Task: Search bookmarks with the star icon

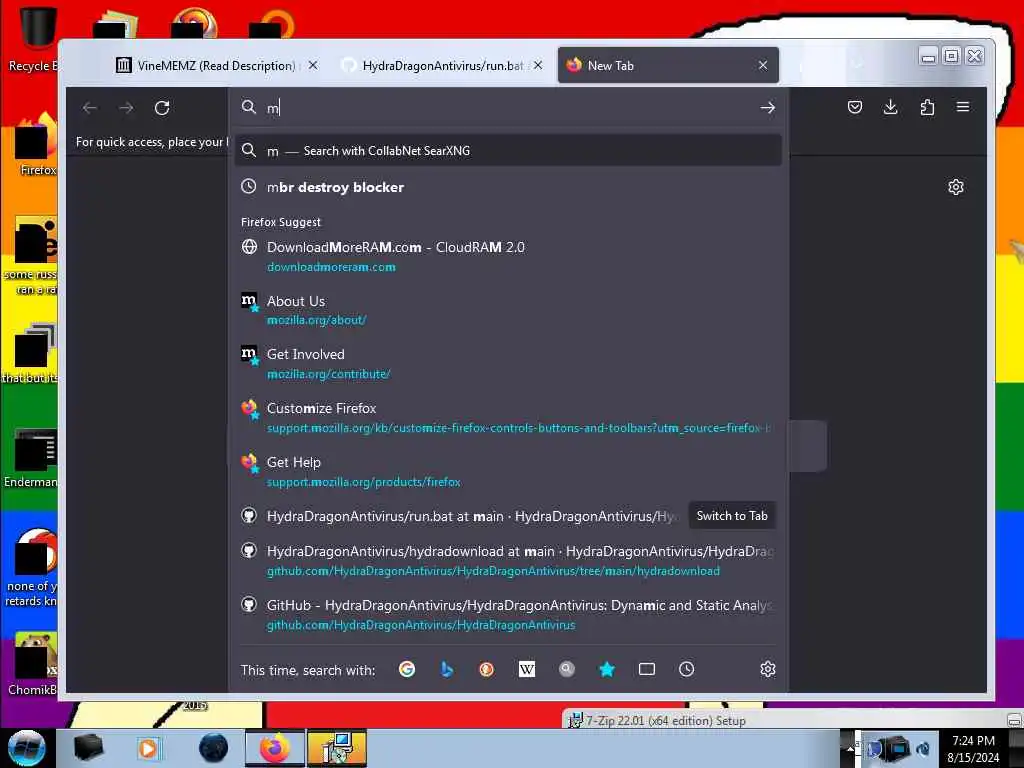Action: (607, 669)
